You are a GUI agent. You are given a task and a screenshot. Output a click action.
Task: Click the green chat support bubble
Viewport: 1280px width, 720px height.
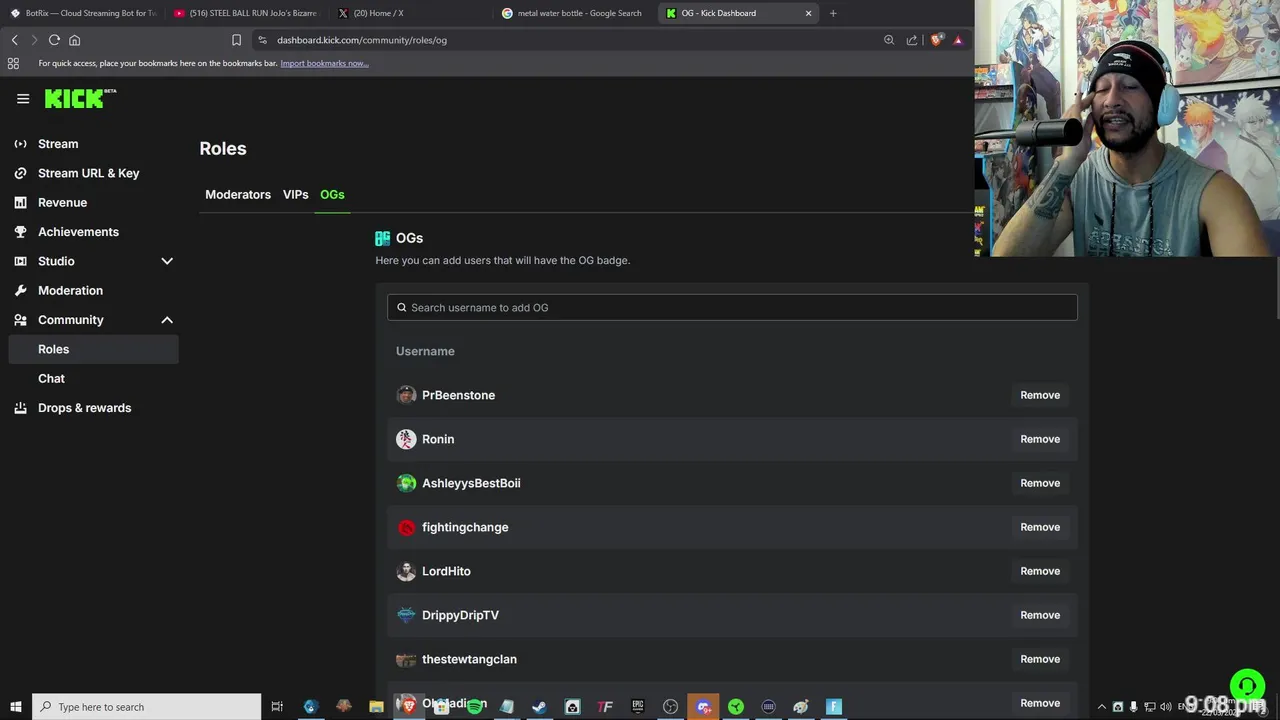click(x=1247, y=686)
